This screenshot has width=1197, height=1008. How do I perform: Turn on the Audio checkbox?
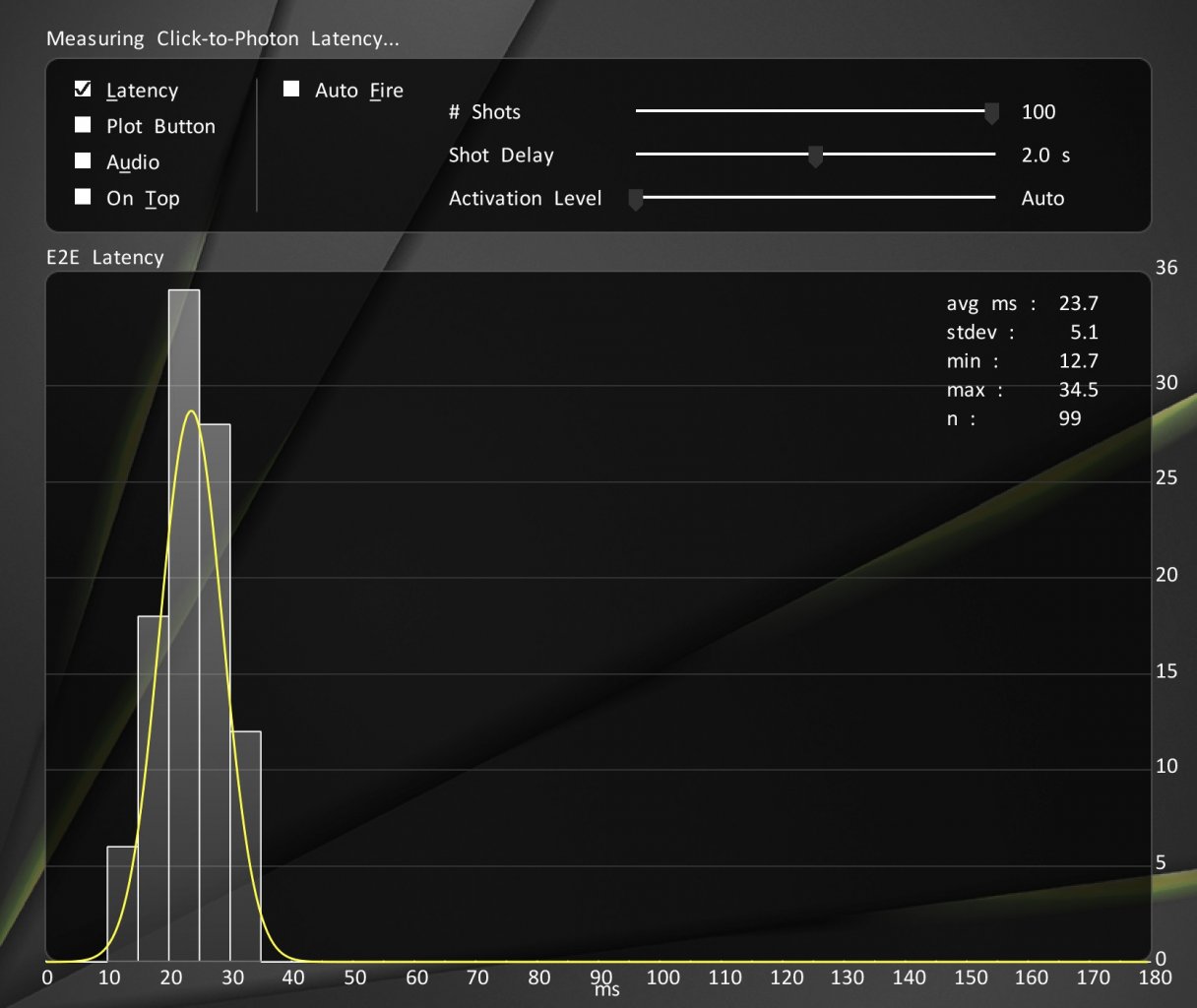pyautogui.click(x=83, y=160)
